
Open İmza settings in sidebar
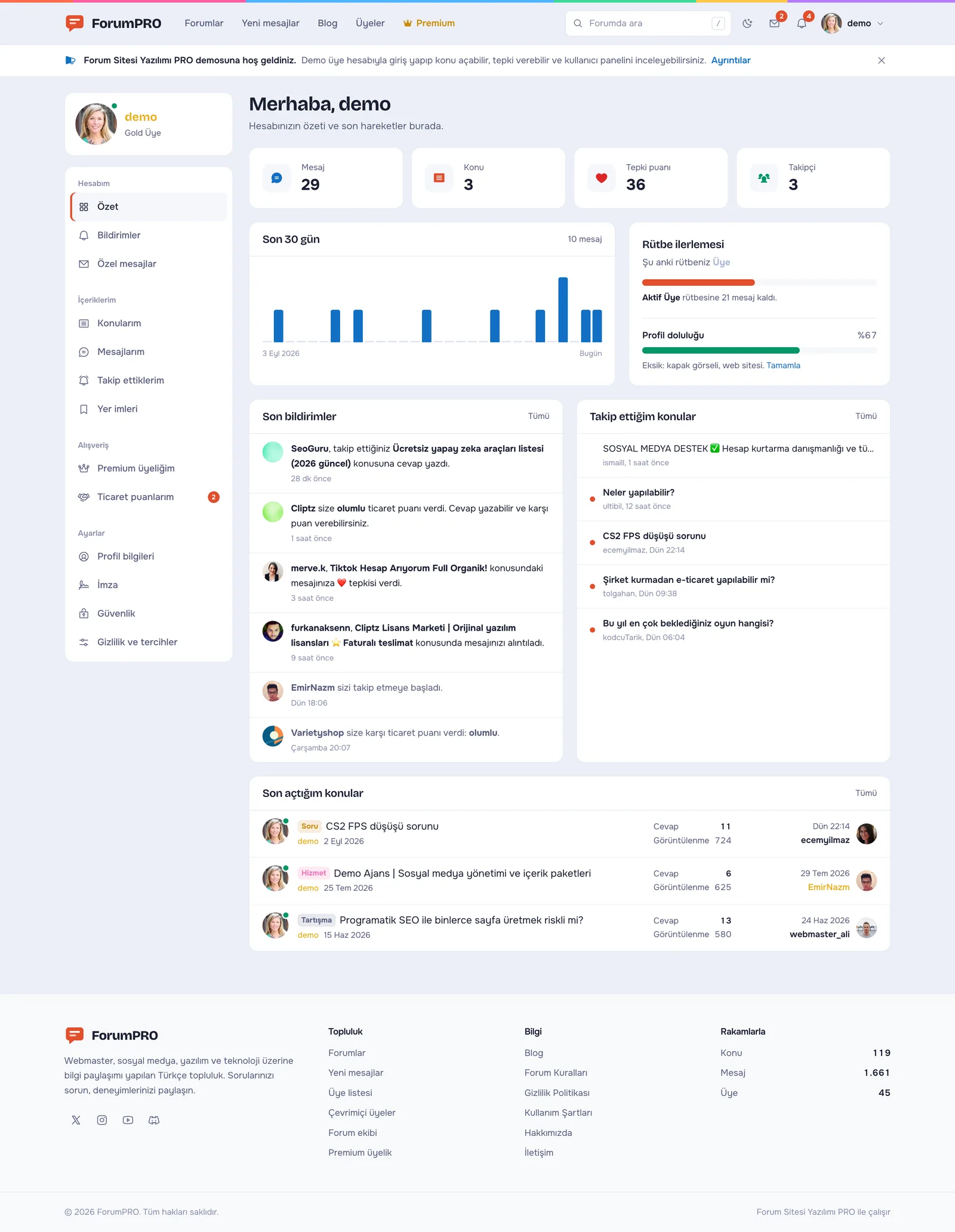[x=149, y=585]
